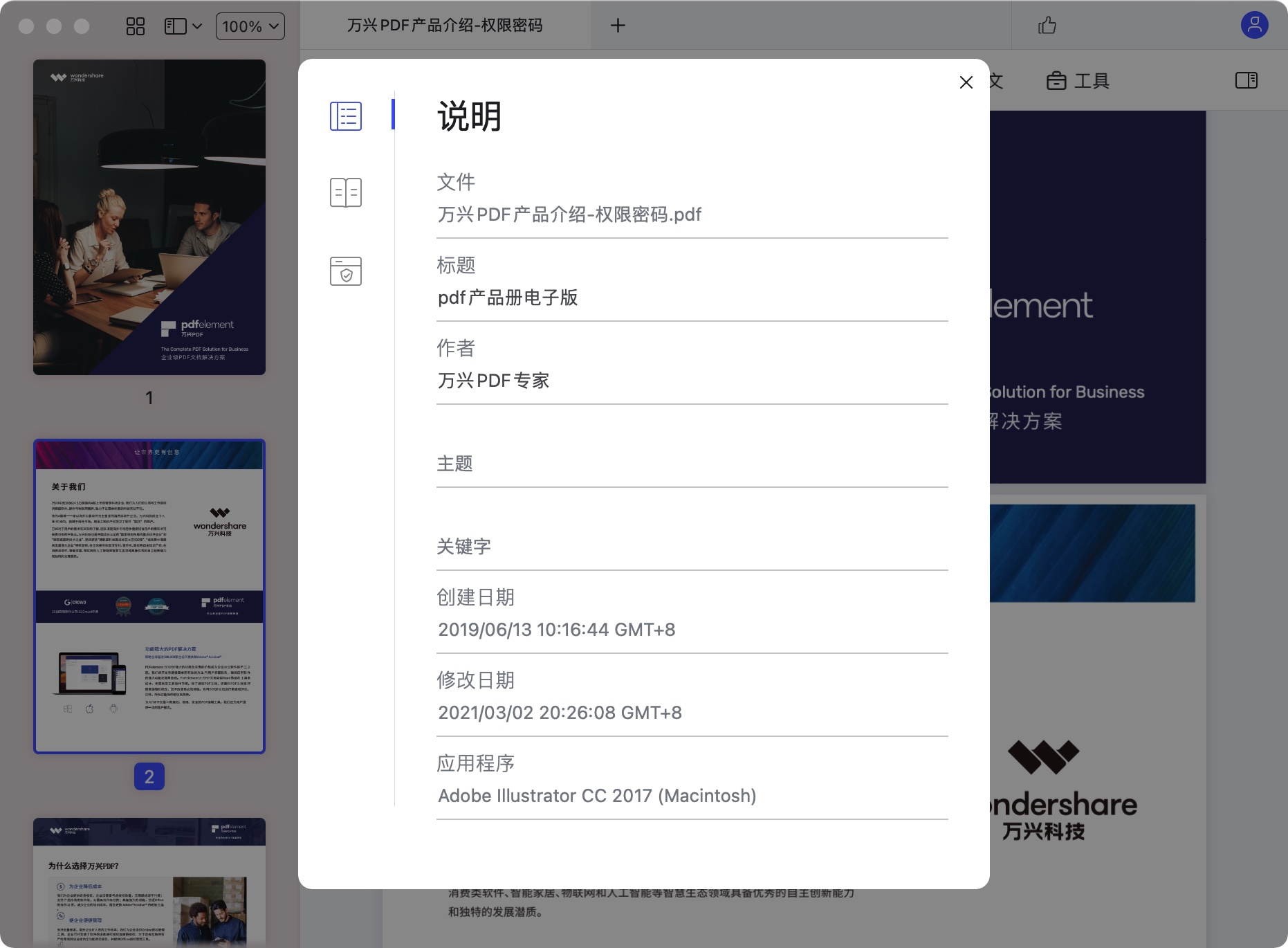
Task: Click the 作者 field showing 万兴PDF专家
Action: pos(691,380)
